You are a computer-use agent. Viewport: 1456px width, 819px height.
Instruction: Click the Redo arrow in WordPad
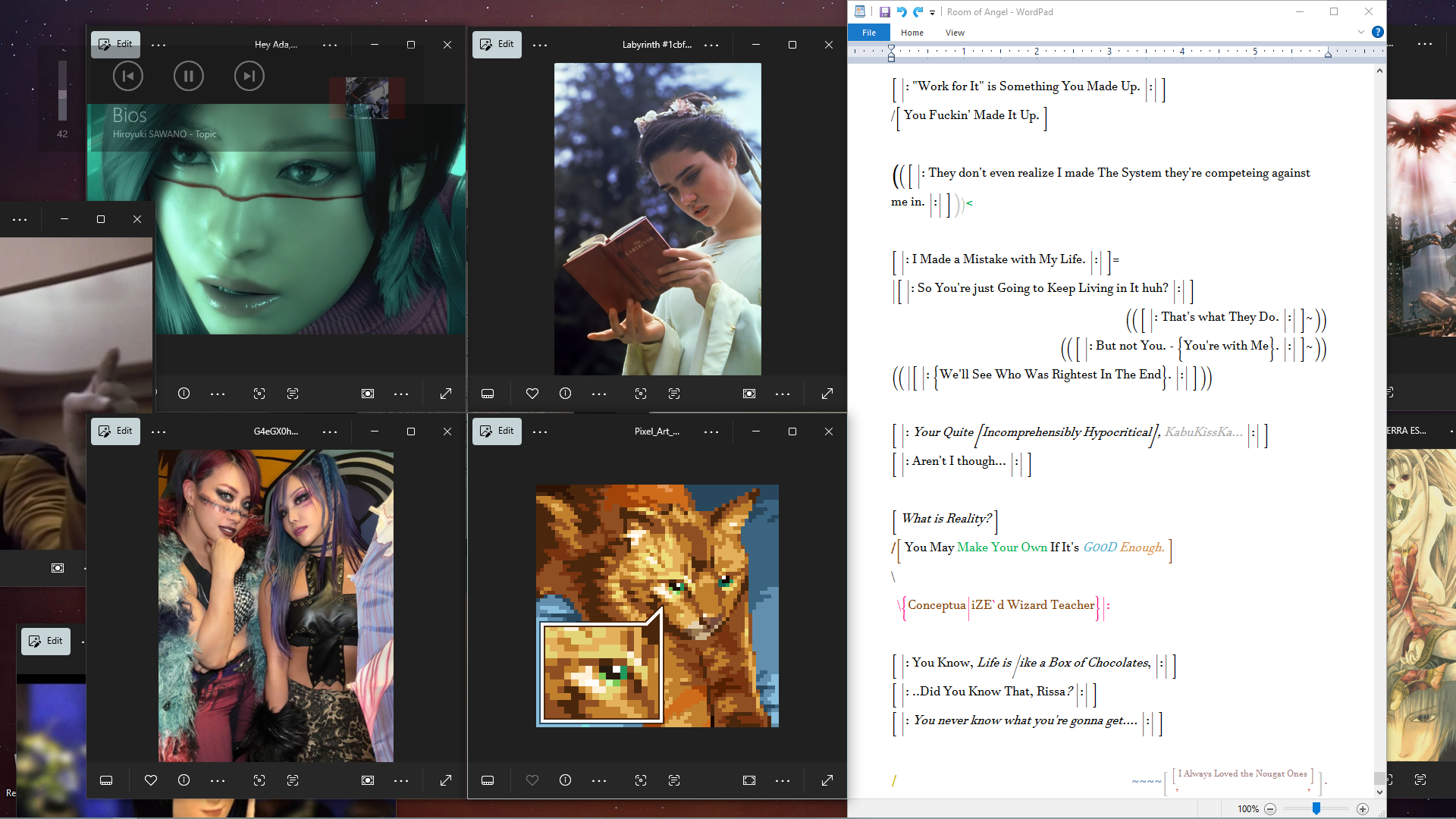click(x=918, y=12)
